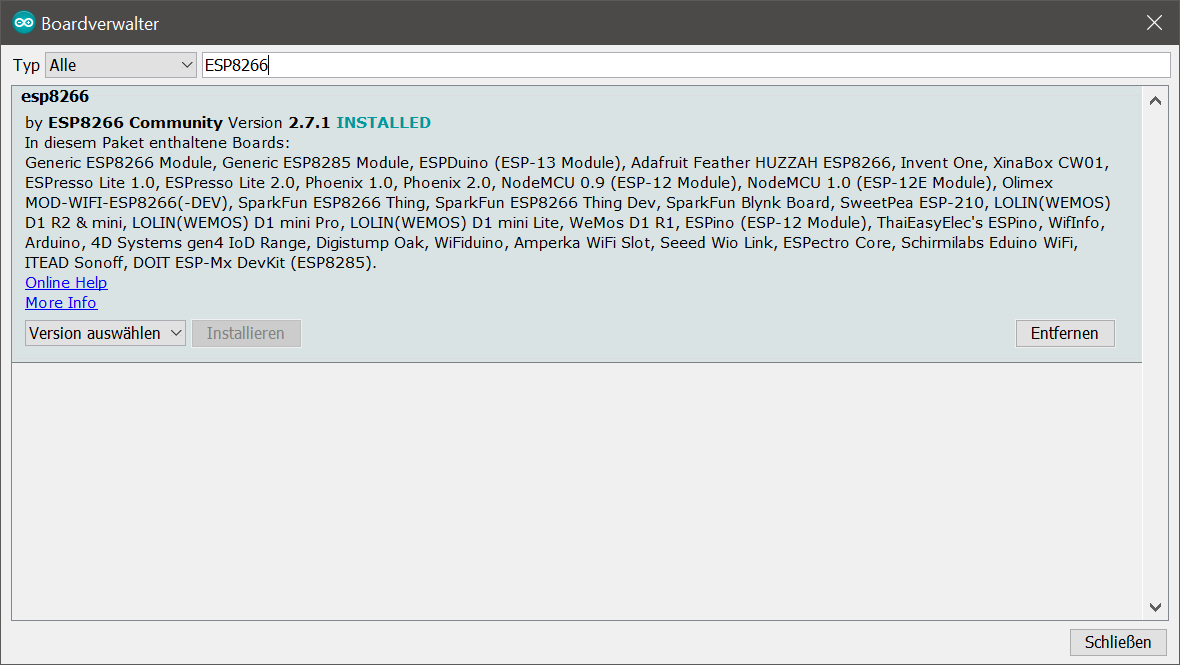
Task: Click the scrollbar up arrow
Action: 1155,101
